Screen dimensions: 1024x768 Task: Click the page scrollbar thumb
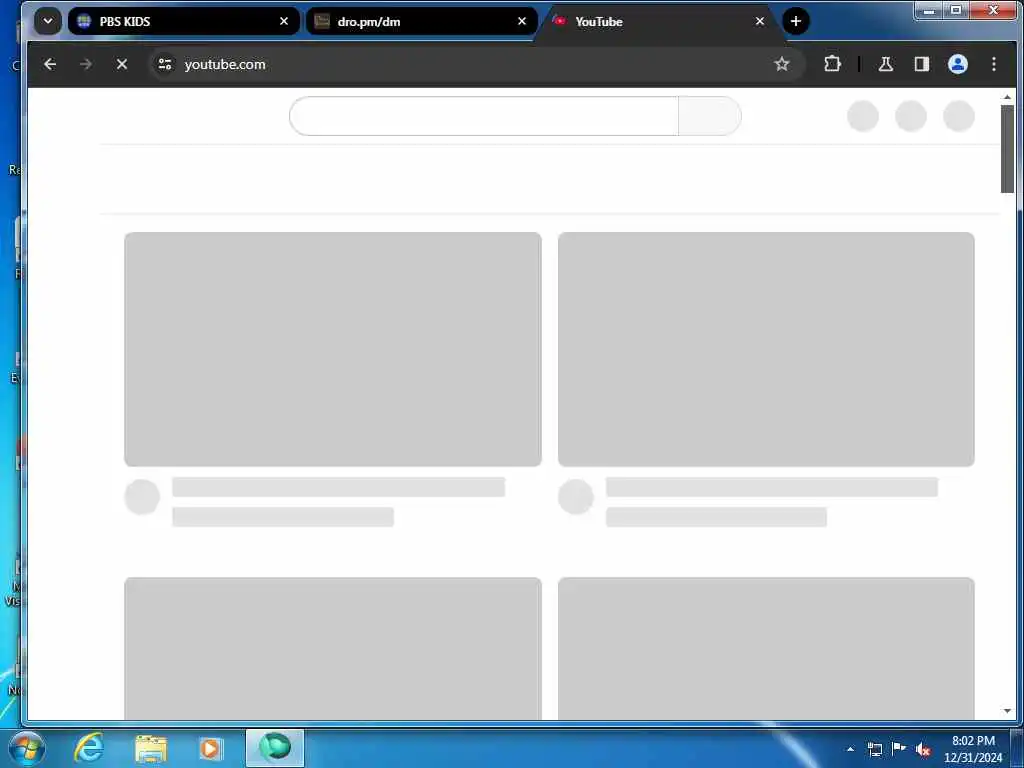(1007, 149)
